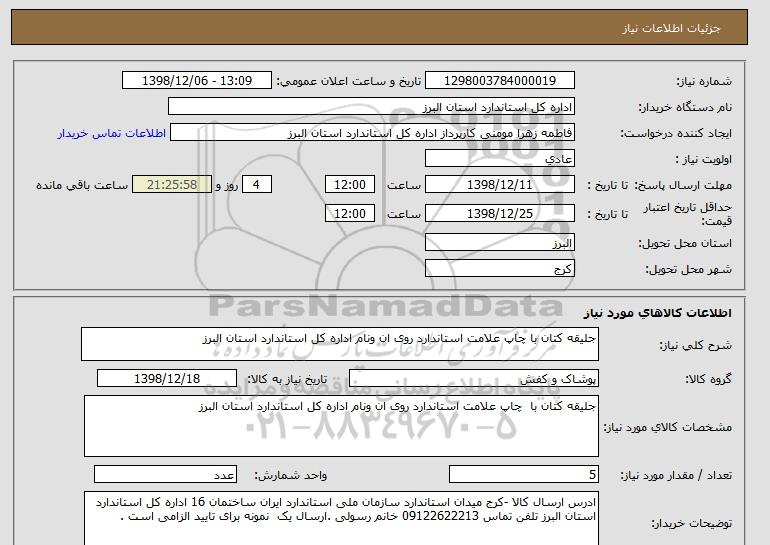Click the countdown timer 21:25:58
This screenshot has height=545, width=770.
(x=172, y=185)
